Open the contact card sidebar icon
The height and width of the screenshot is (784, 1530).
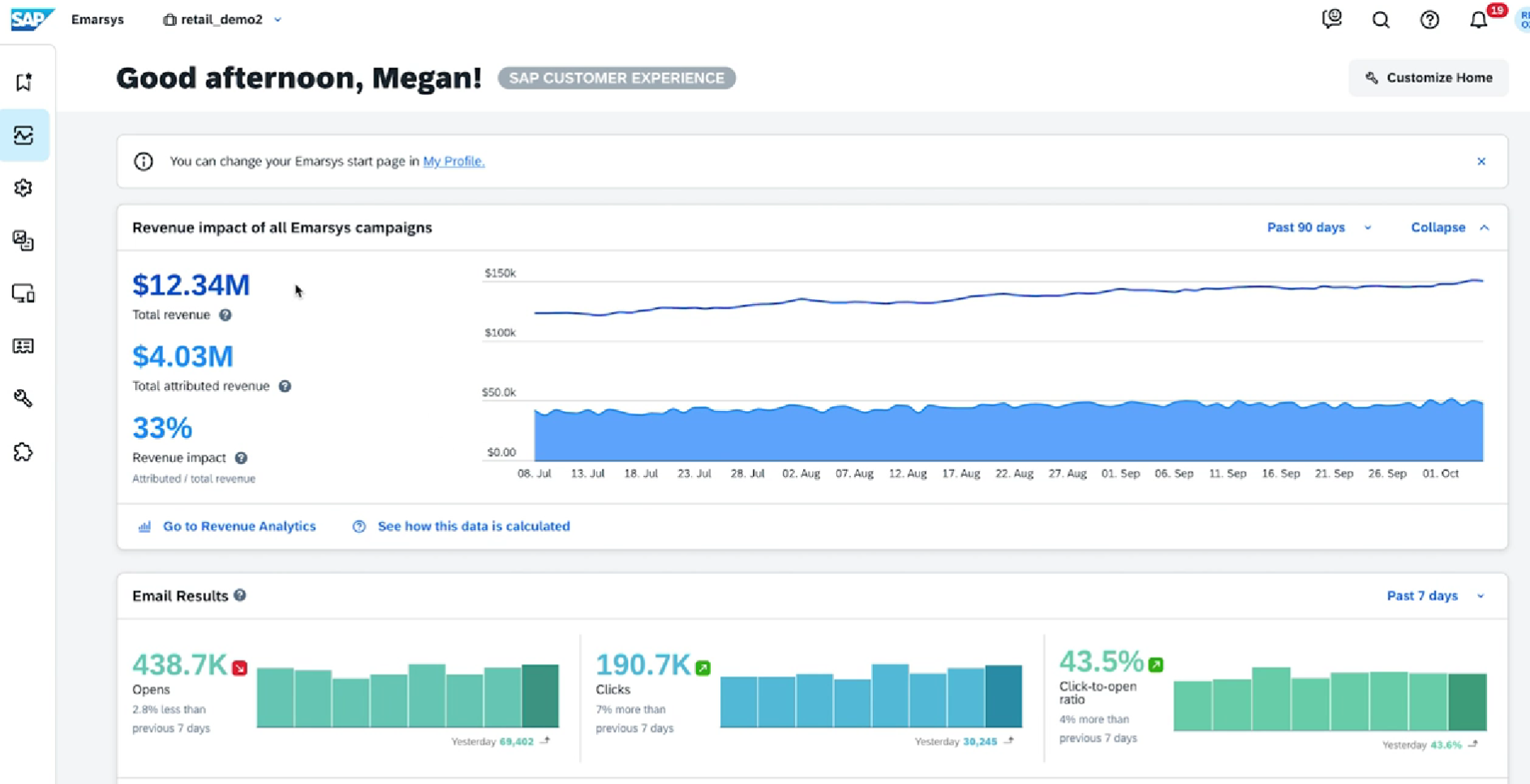(24, 346)
